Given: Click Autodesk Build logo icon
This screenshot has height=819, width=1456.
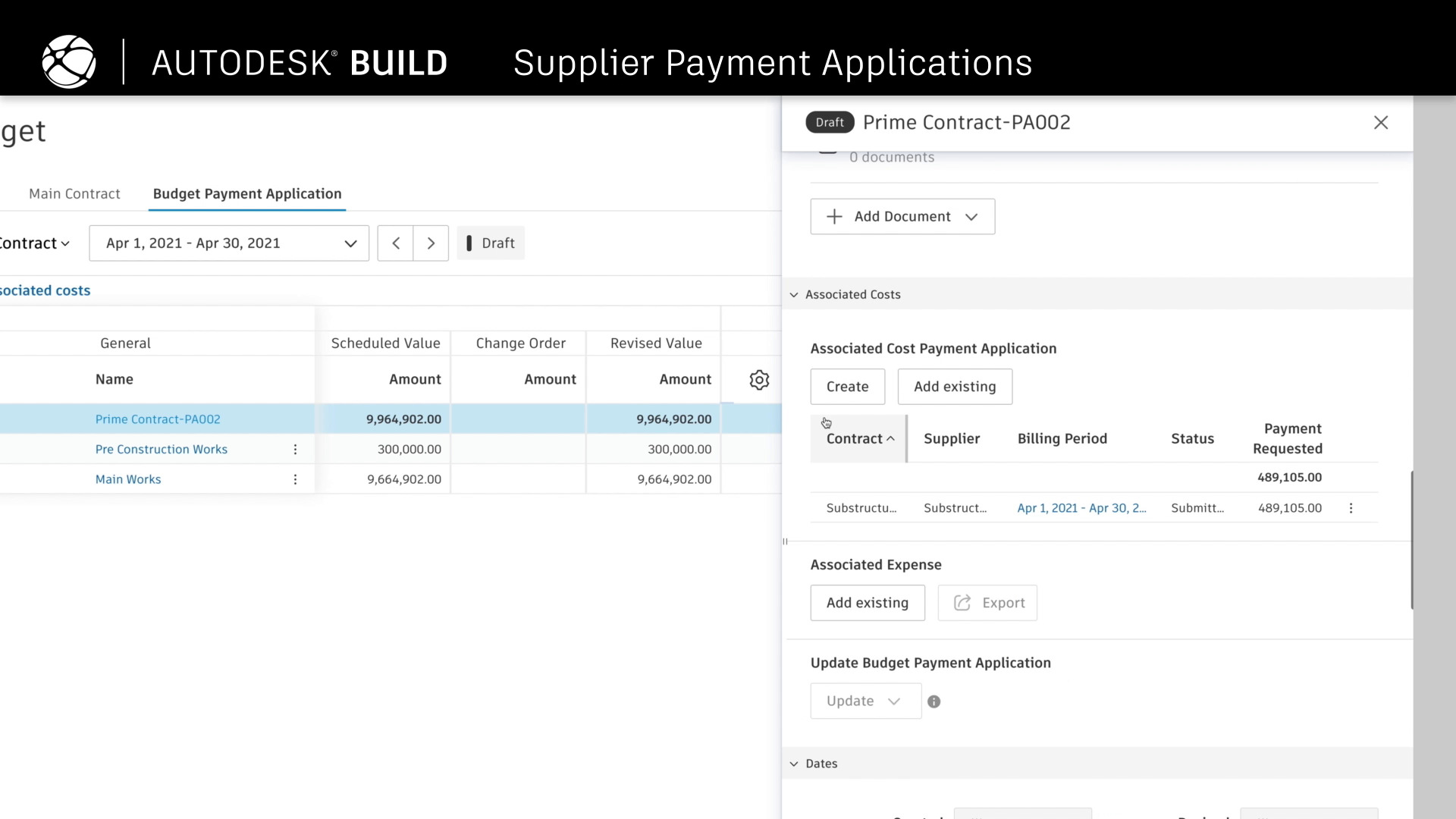Looking at the screenshot, I should (x=69, y=62).
